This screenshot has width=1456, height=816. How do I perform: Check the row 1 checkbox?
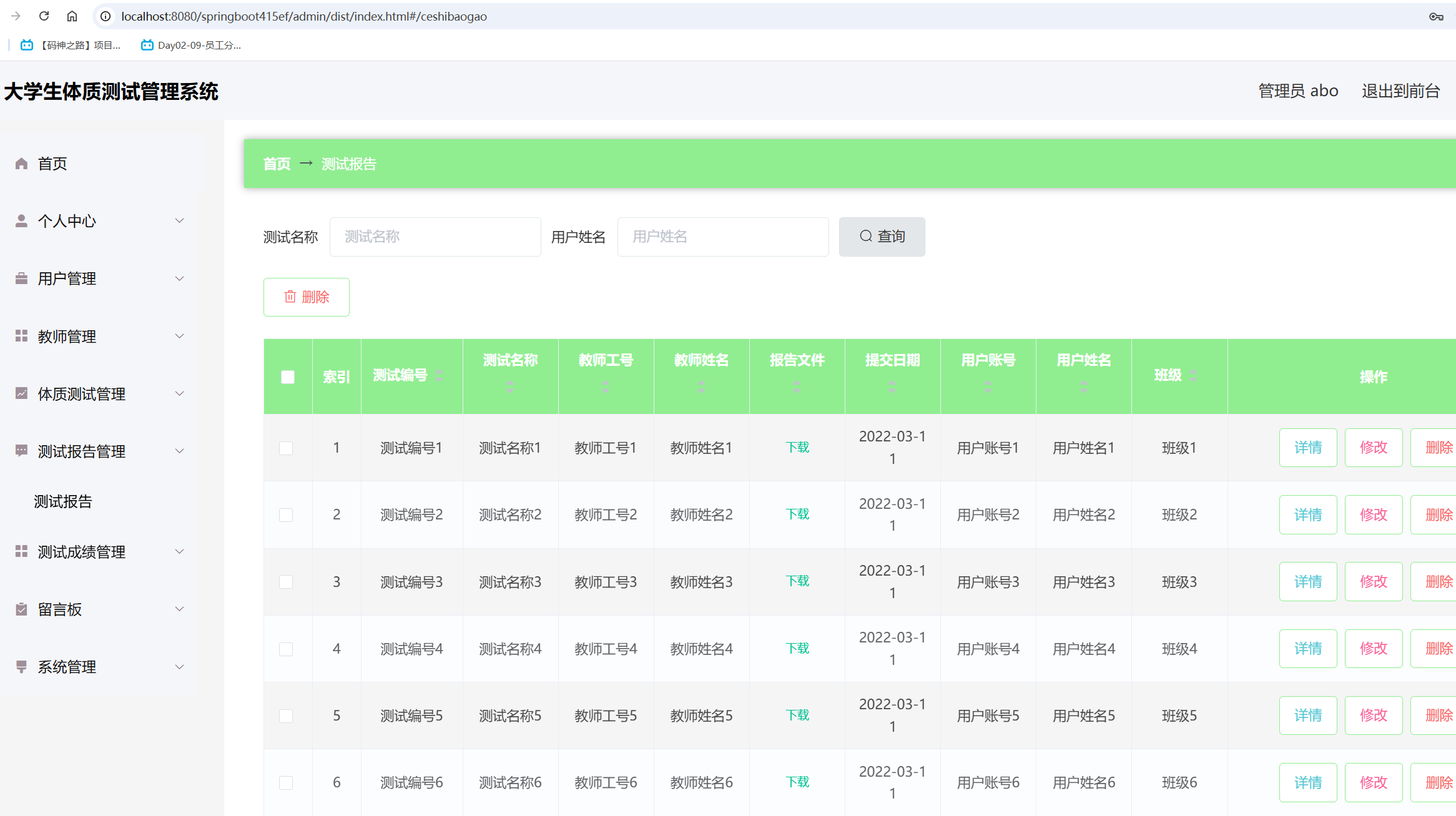(x=286, y=448)
